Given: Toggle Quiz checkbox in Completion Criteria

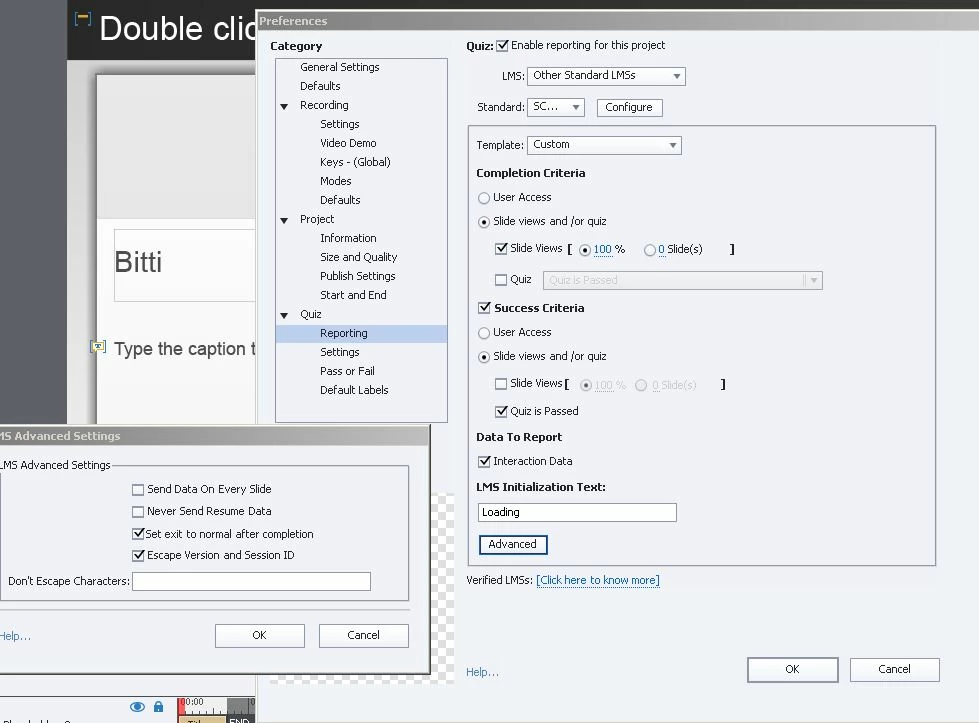Looking at the screenshot, I should click(x=501, y=280).
